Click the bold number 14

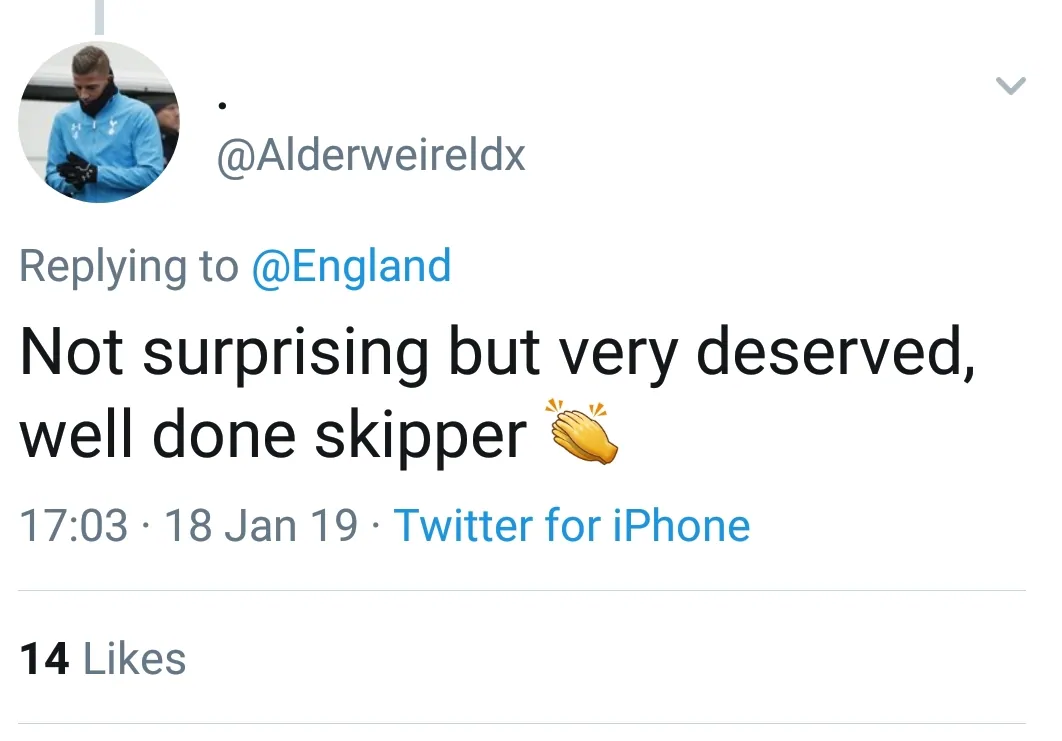point(45,659)
